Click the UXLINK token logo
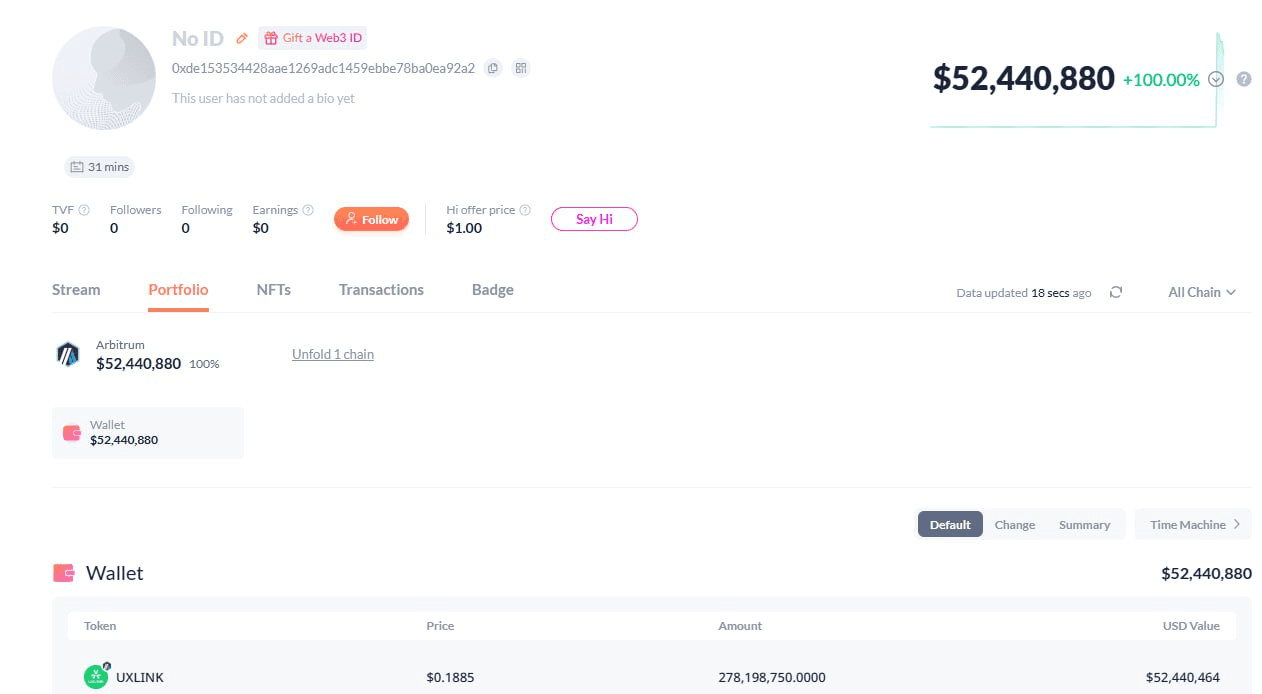 click(96, 677)
